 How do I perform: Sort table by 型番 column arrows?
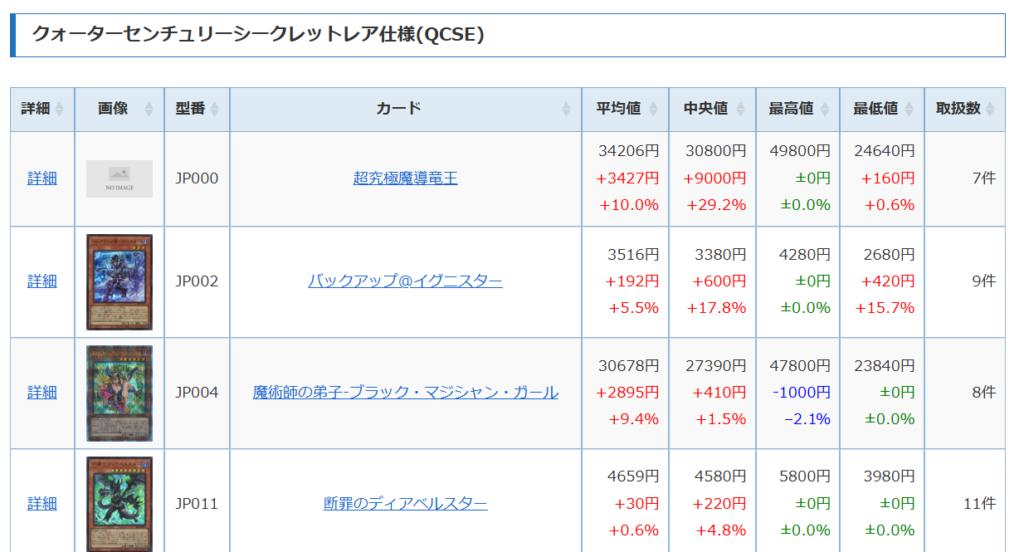point(215,109)
